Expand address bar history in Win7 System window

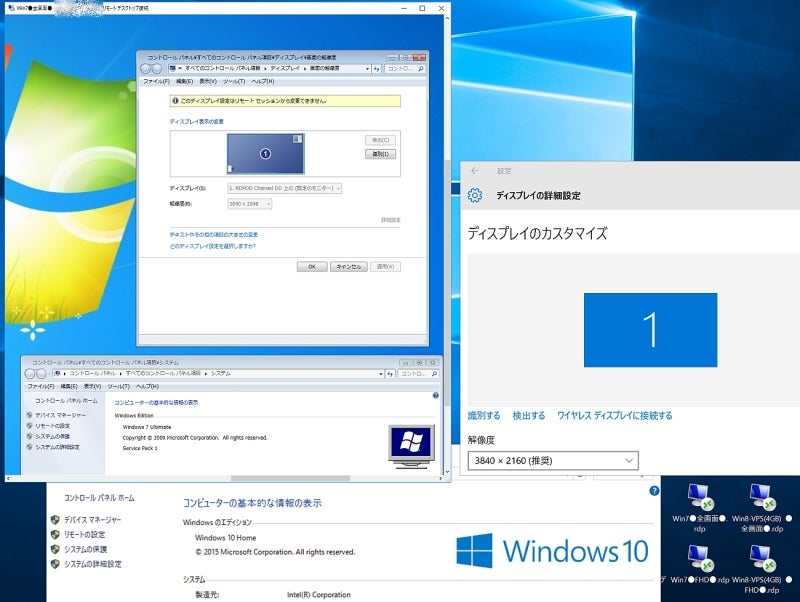[x=381, y=374]
